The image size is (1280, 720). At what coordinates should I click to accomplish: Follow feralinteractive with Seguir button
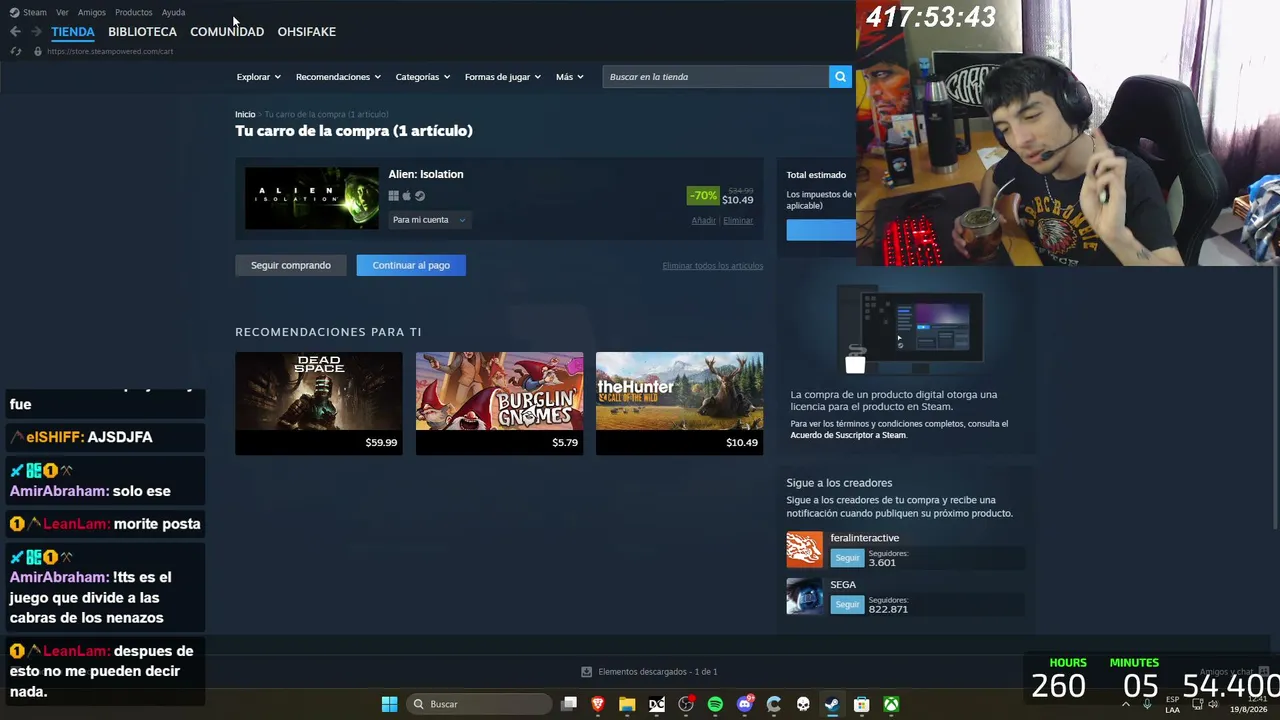(x=847, y=557)
